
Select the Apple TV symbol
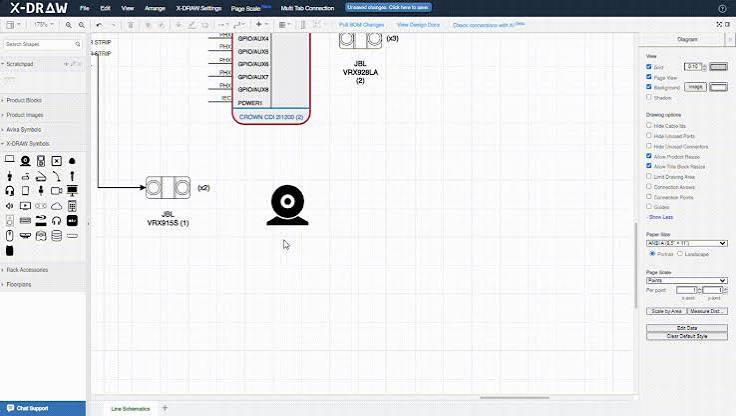tap(72, 221)
